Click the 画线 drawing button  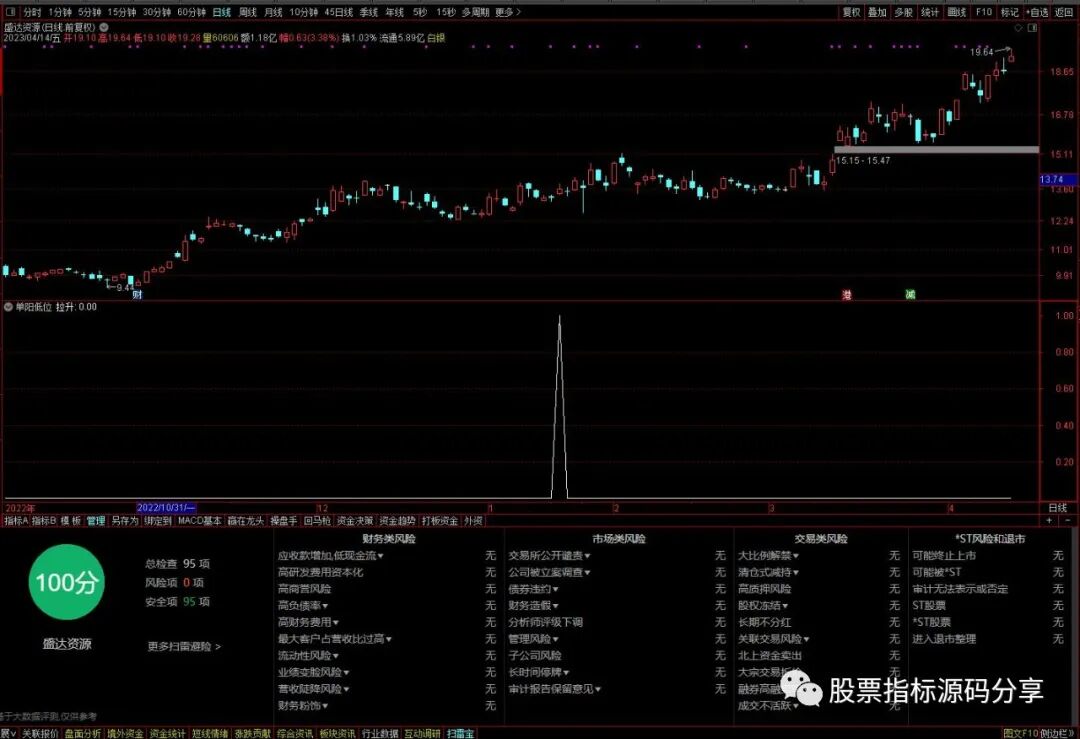tap(956, 12)
